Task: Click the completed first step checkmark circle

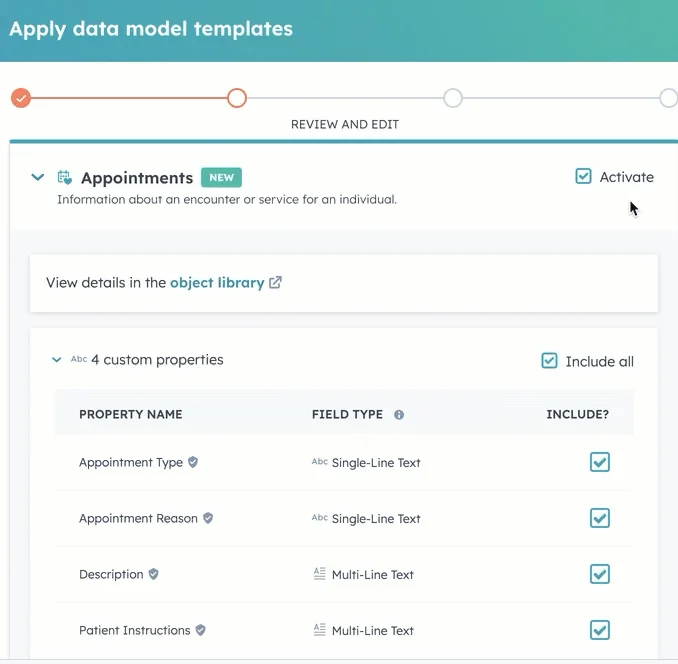Action: coord(21,98)
